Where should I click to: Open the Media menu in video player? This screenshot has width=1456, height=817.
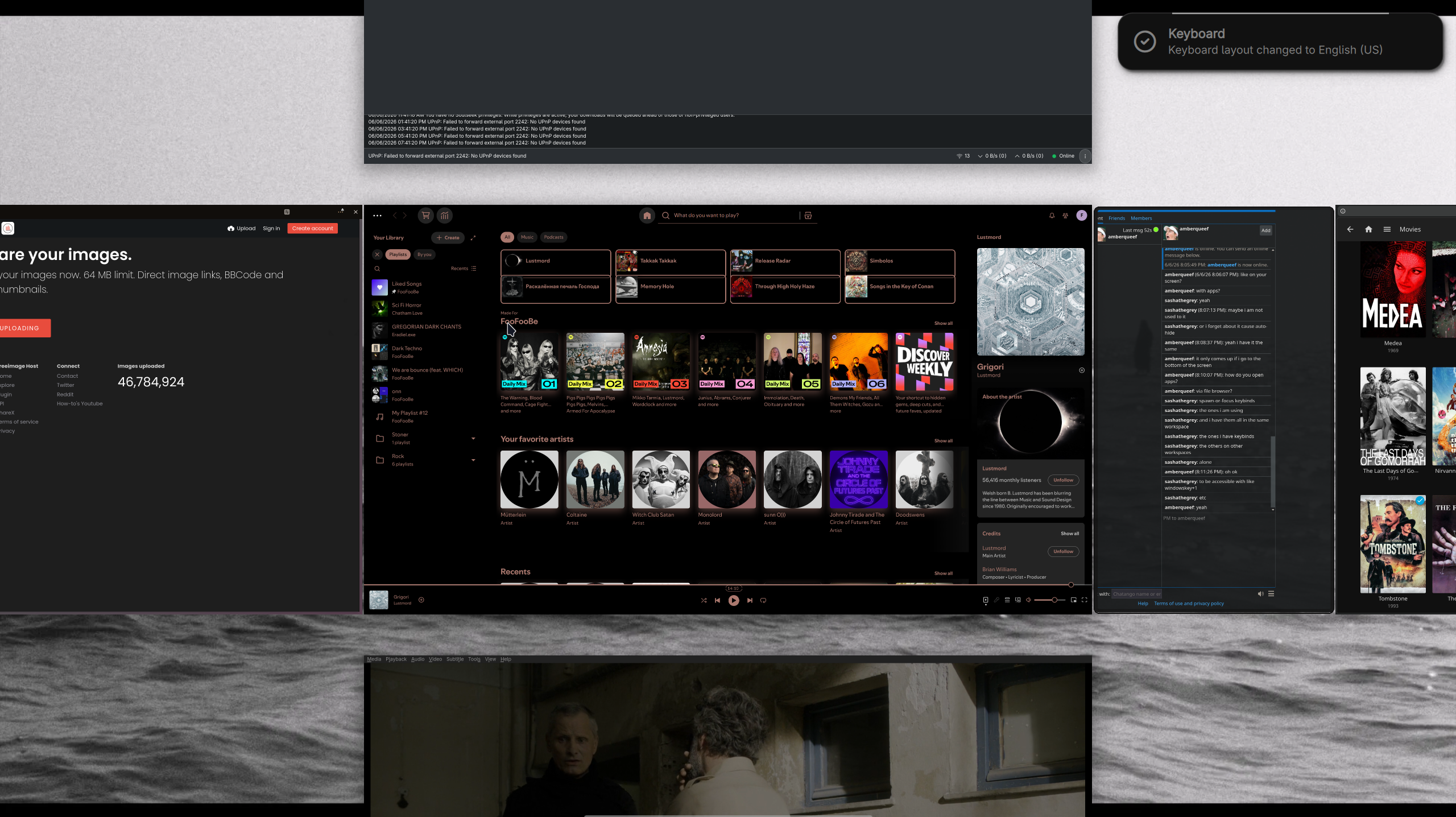[x=374, y=659]
